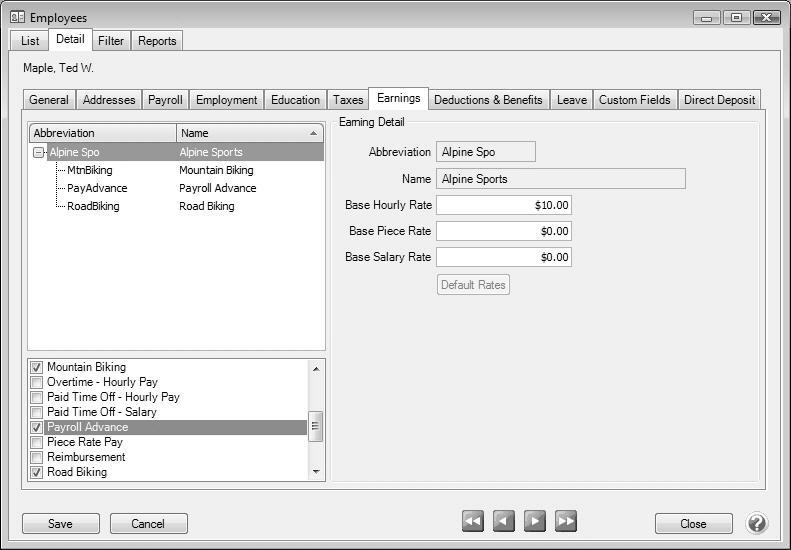The image size is (791, 550).
Task: Open the help question mark icon
Action: tap(757, 523)
